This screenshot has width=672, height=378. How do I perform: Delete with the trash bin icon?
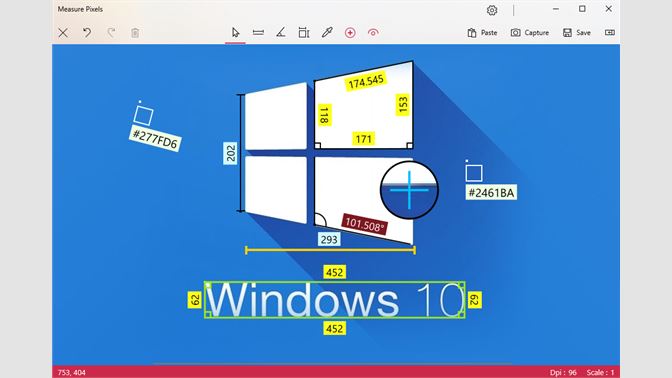tap(135, 33)
